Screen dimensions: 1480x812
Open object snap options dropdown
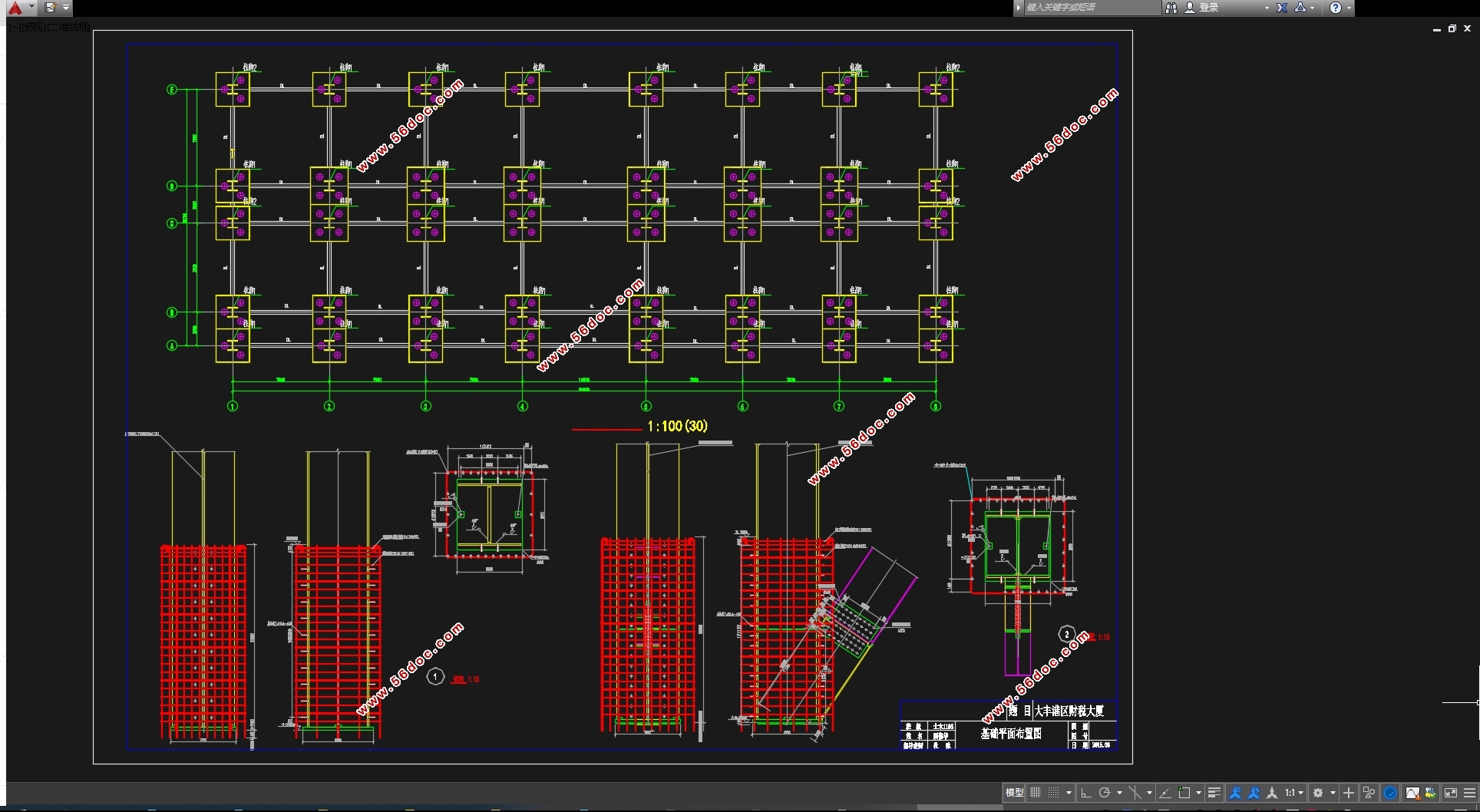(x=1198, y=793)
